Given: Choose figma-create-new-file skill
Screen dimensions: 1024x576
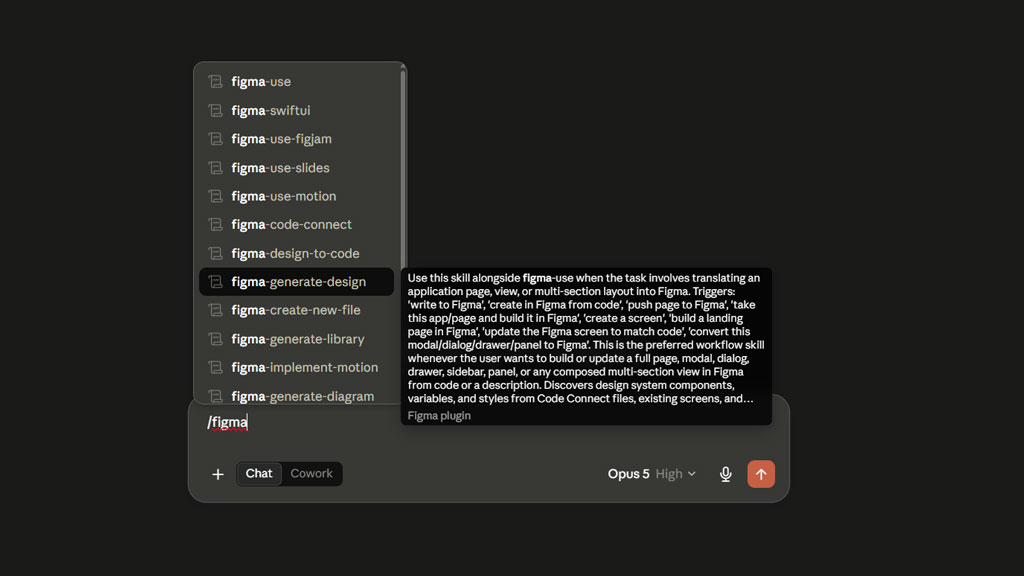Looking at the screenshot, I should click(x=296, y=310).
